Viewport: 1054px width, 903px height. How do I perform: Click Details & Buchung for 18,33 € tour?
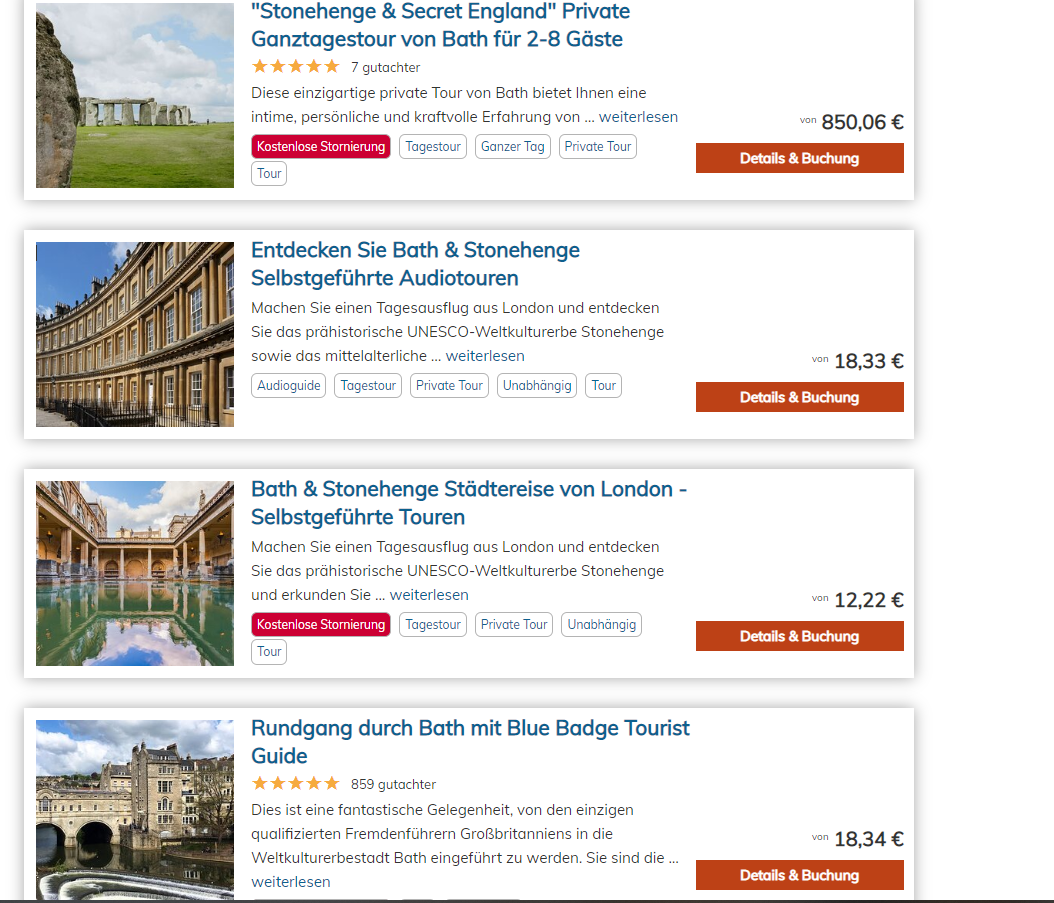[x=799, y=397]
